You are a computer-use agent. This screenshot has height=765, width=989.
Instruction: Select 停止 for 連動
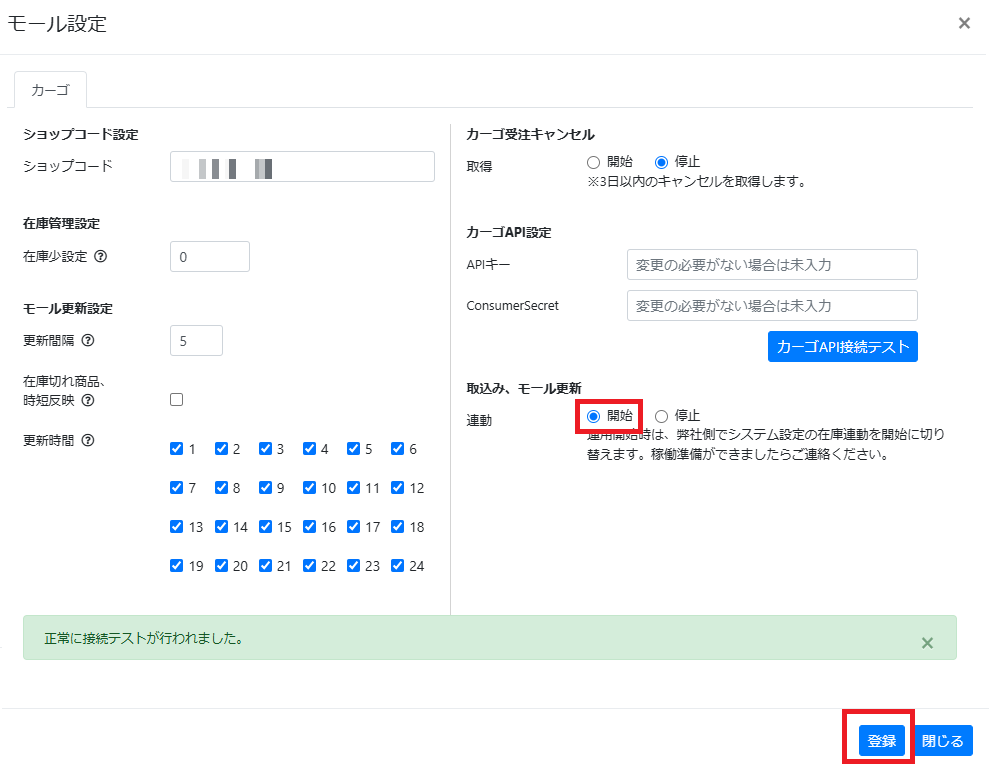coord(661,416)
